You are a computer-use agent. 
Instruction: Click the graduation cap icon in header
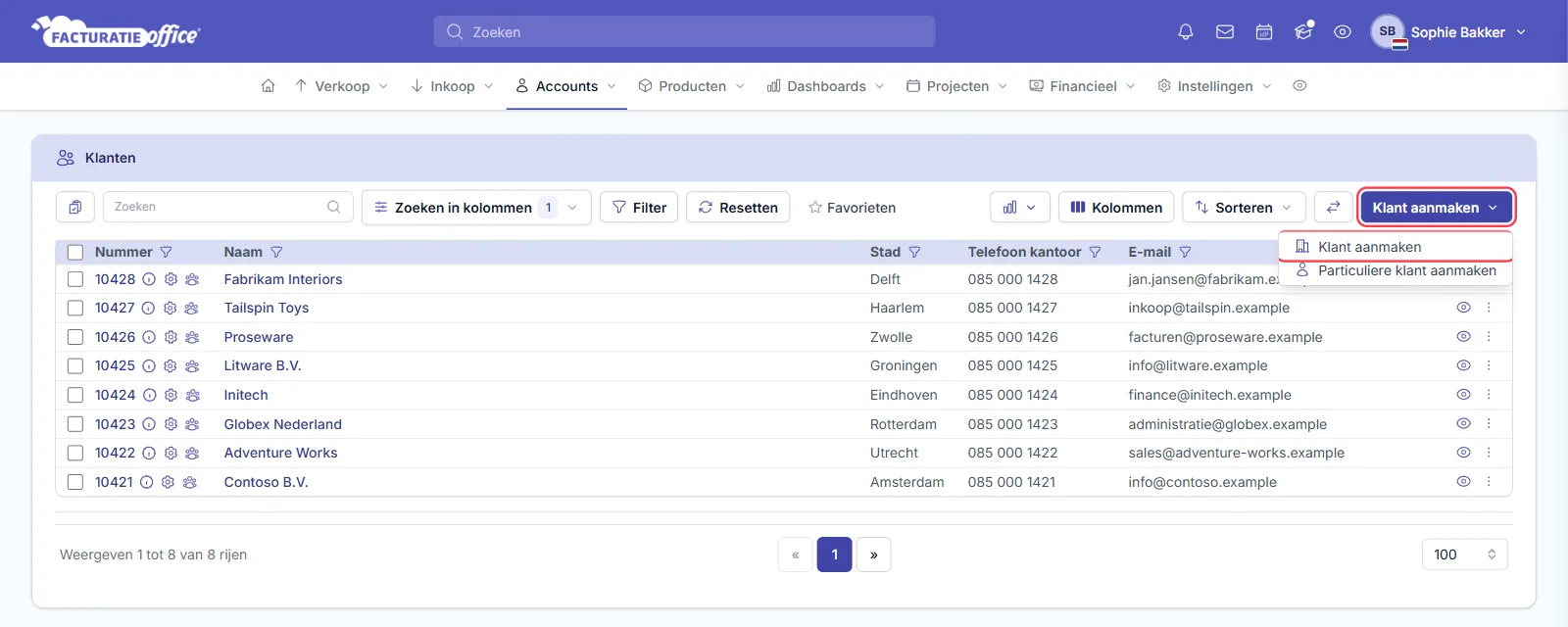[x=1303, y=31]
